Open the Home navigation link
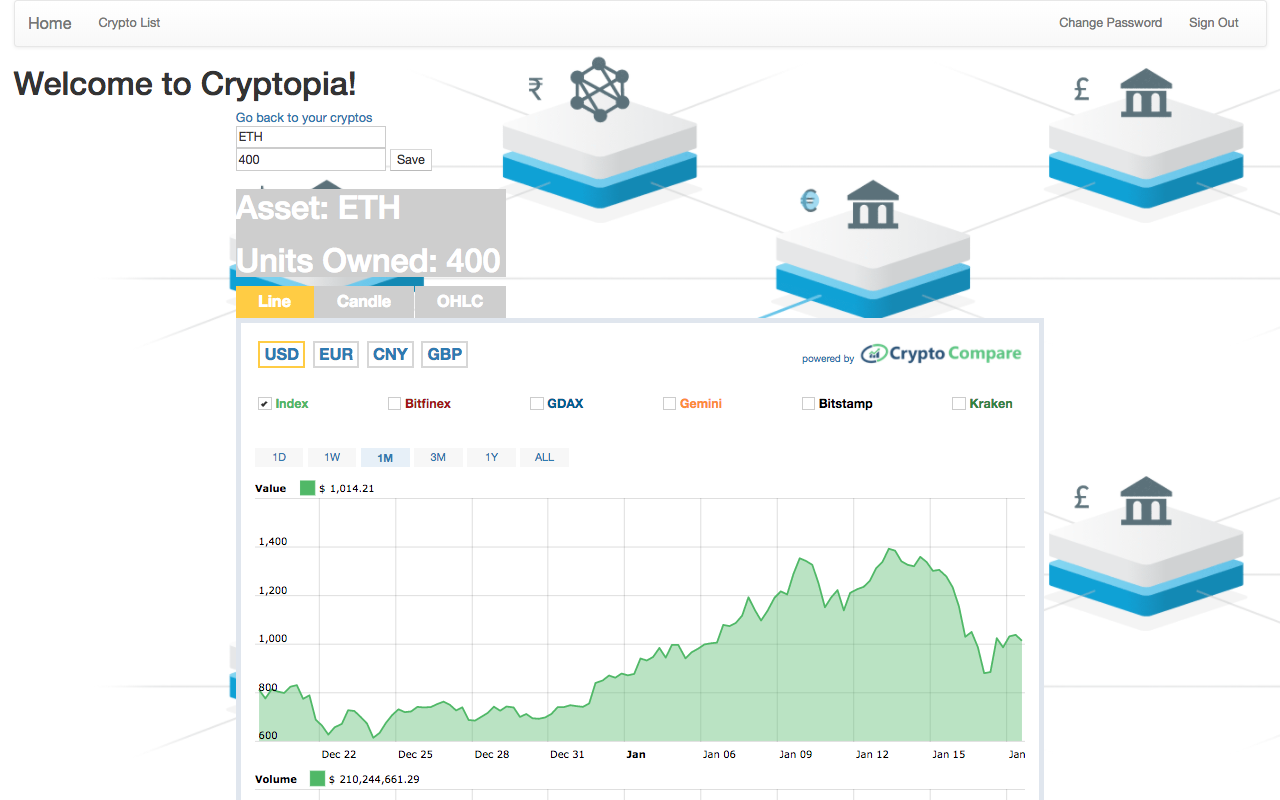The image size is (1280, 800). pyautogui.click(x=50, y=23)
